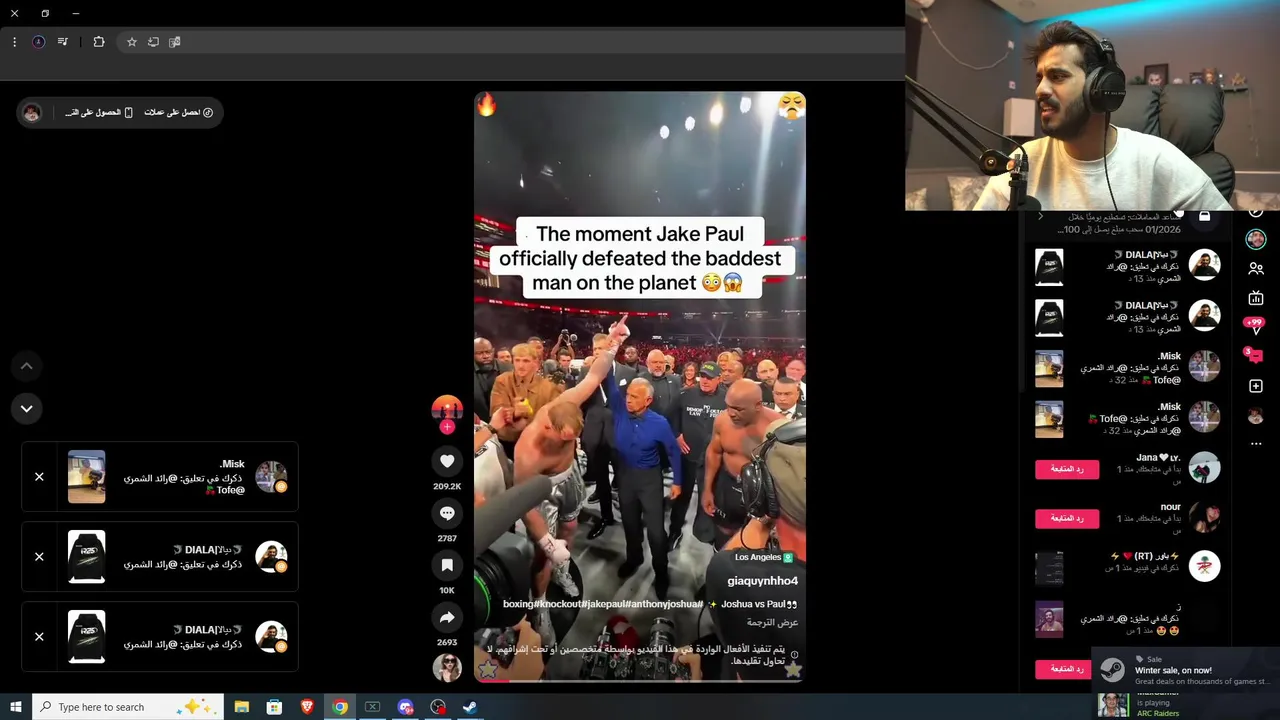The width and height of the screenshot is (1280, 720).
Task: Expand the chevron atop notifications panel
Action: pos(1040,216)
